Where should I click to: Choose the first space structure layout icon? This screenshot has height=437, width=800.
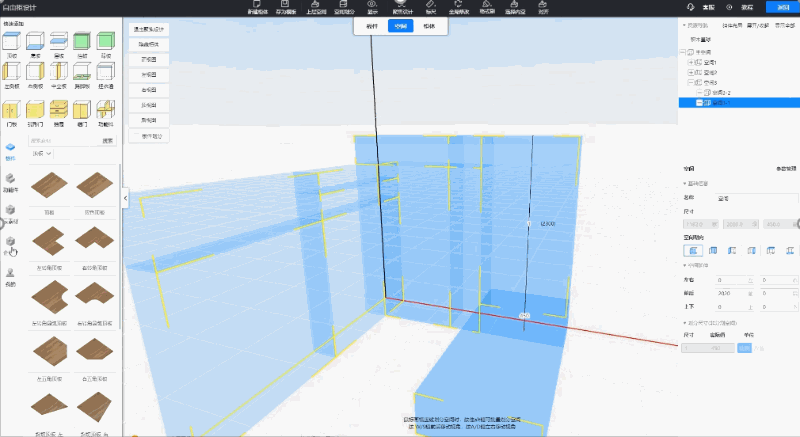[x=693, y=250]
